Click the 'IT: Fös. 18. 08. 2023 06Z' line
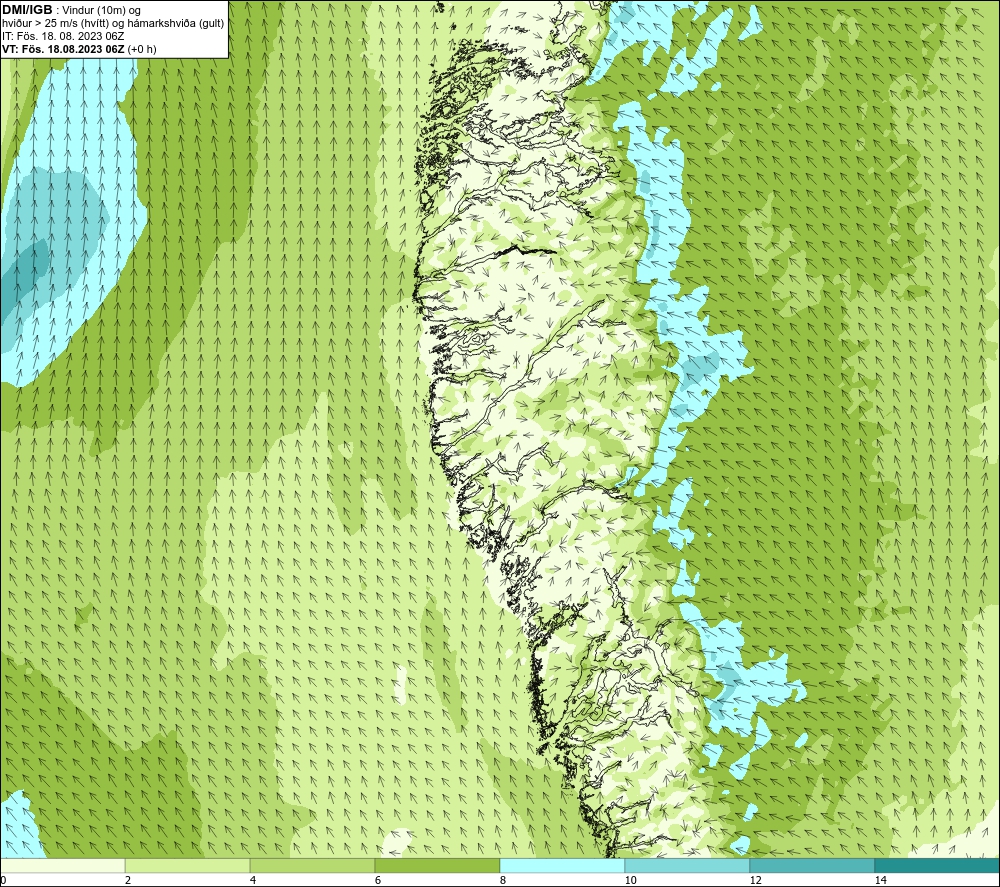This screenshot has width=1000, height=887. (63, 36)
